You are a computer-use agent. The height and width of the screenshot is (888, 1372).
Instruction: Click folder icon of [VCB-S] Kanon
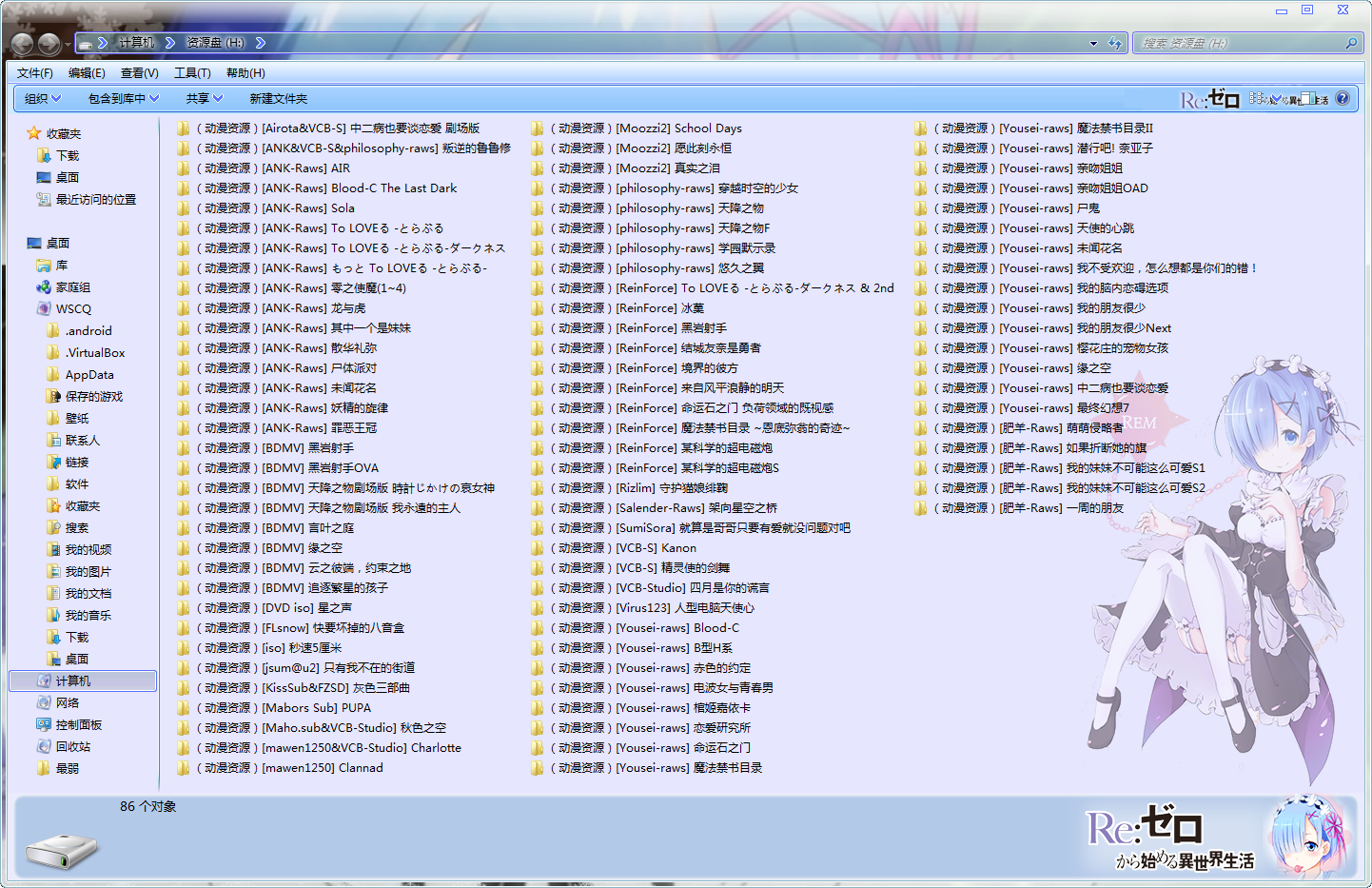click(538, 548)
